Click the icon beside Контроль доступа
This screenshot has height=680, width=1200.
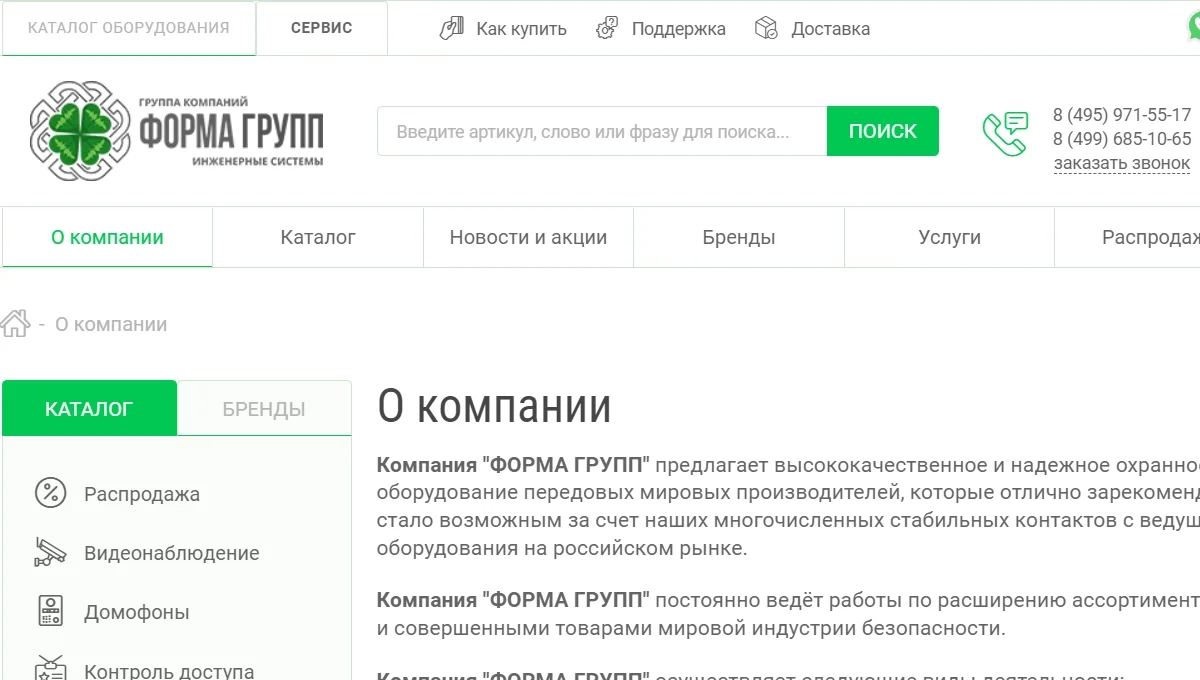(x=51, y=668)
